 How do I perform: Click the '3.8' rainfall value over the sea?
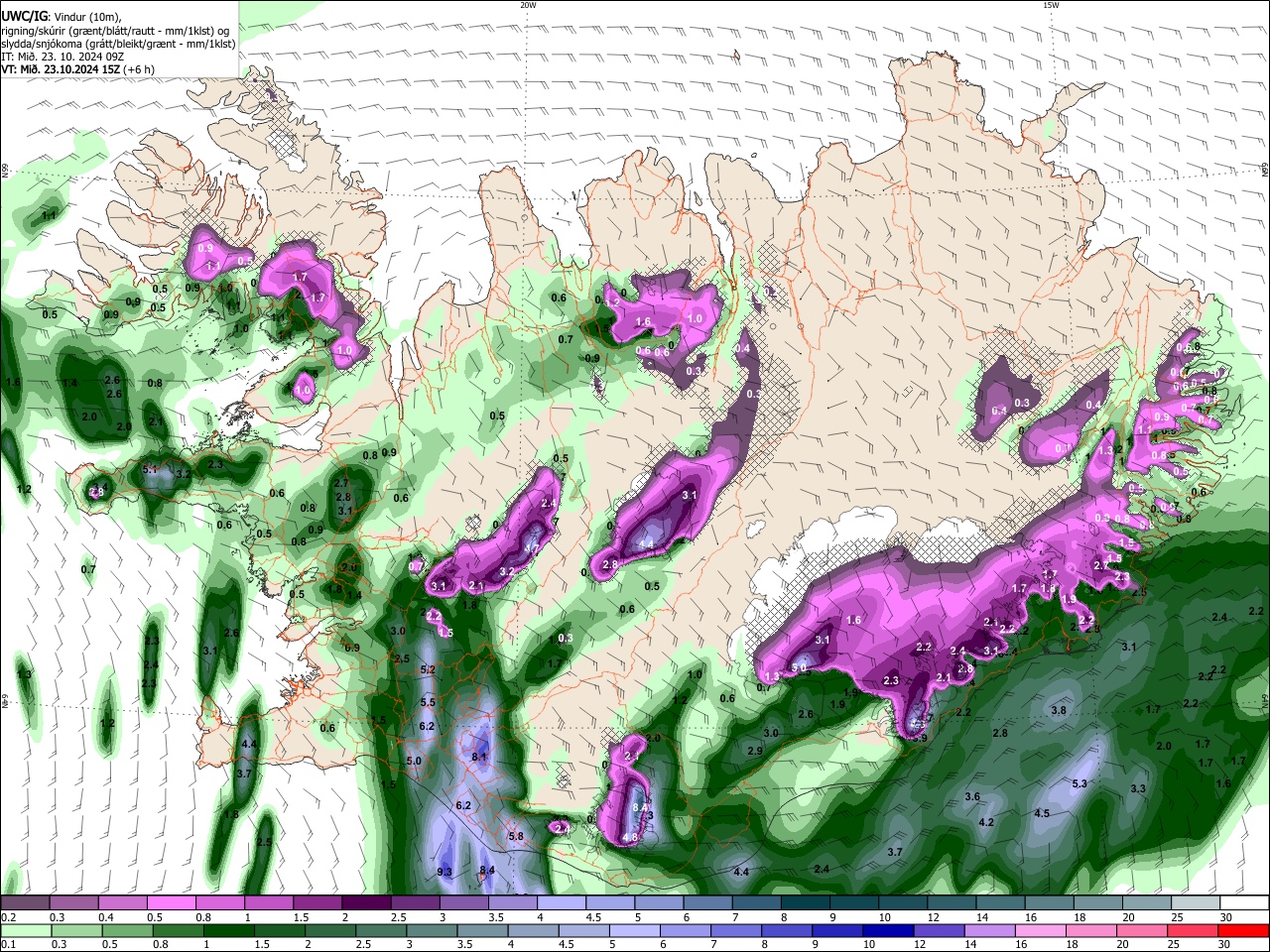tap(1059, 710)
